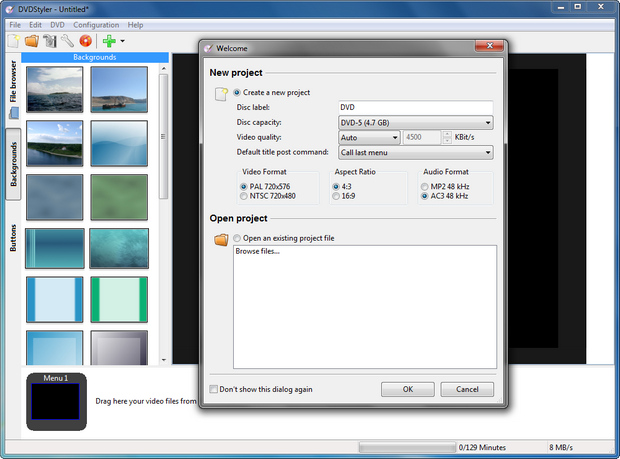Select MP2 48 kHz audio format
This screenshot has height=459, width=620.
[x=424, y=187]
